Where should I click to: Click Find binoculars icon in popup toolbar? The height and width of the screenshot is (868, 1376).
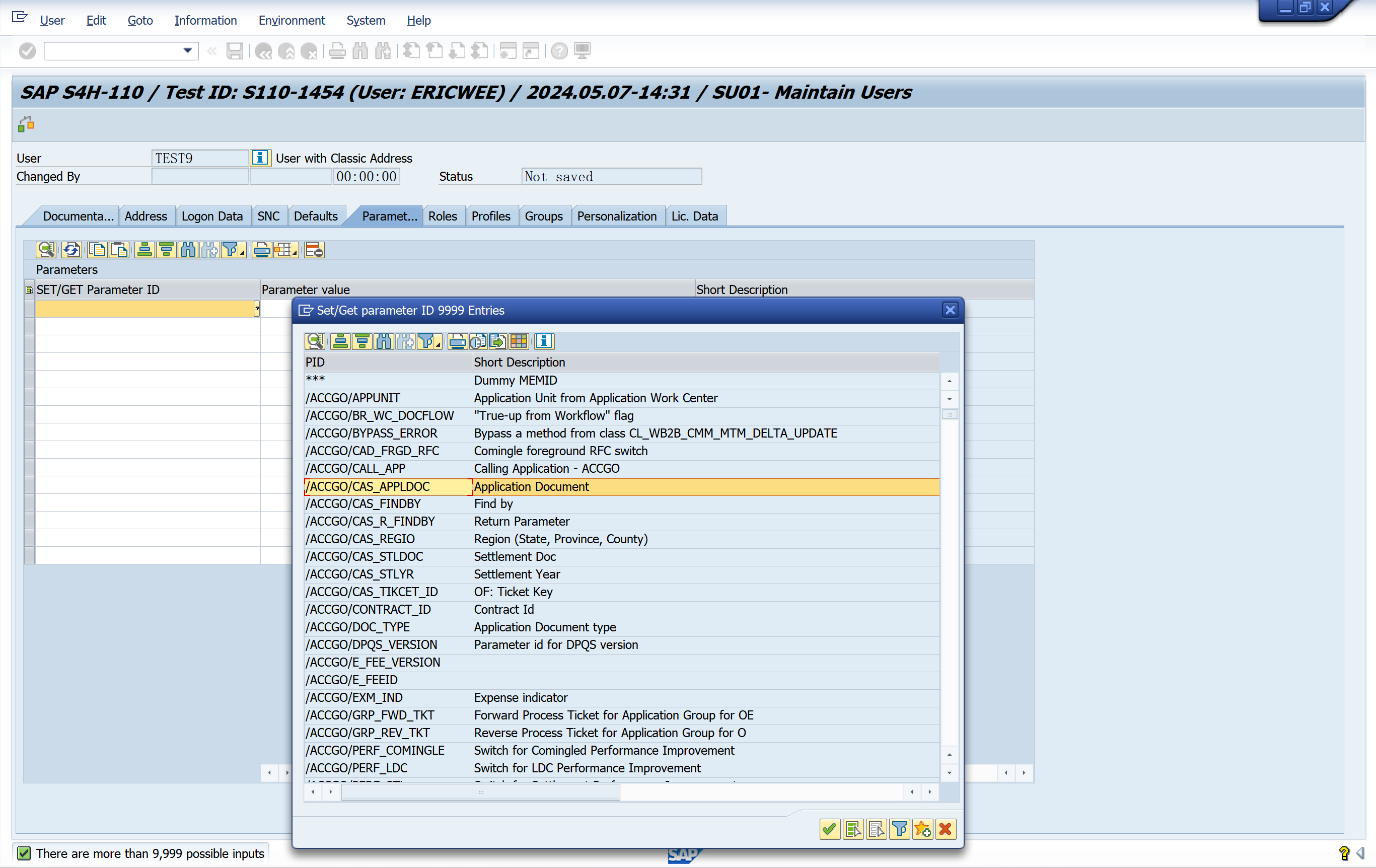click(x=384, y=341)
